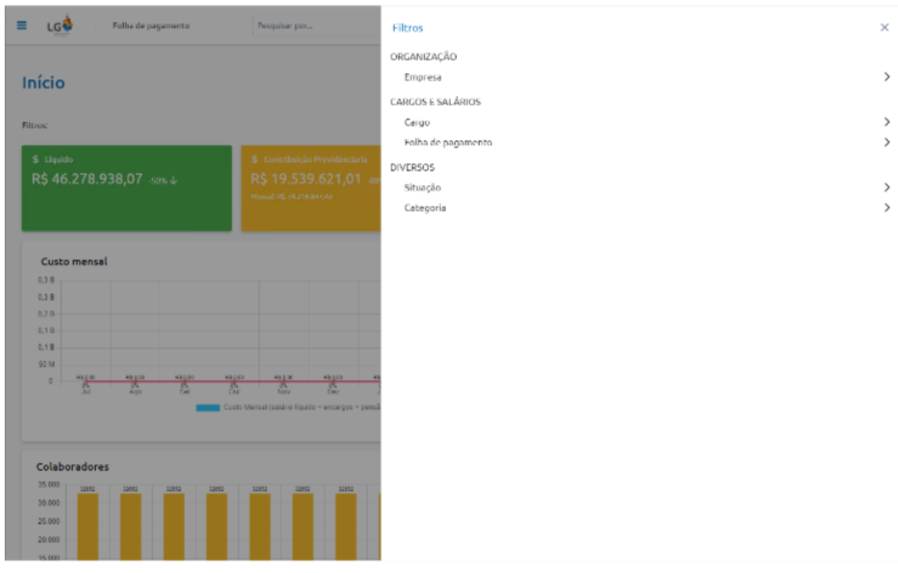Expand the Cargo filter chevron

click(887, 122)
